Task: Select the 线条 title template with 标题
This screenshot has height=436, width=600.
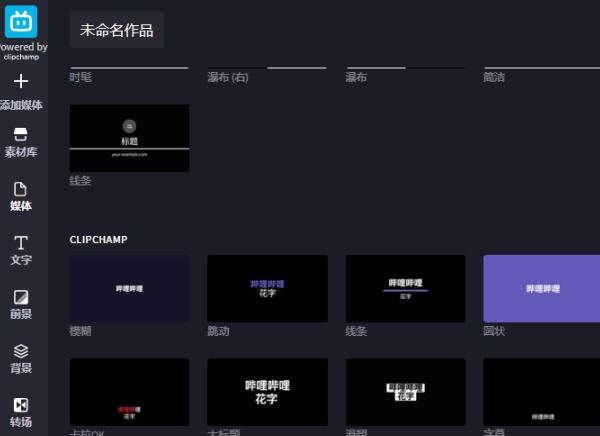Action: 129,138
